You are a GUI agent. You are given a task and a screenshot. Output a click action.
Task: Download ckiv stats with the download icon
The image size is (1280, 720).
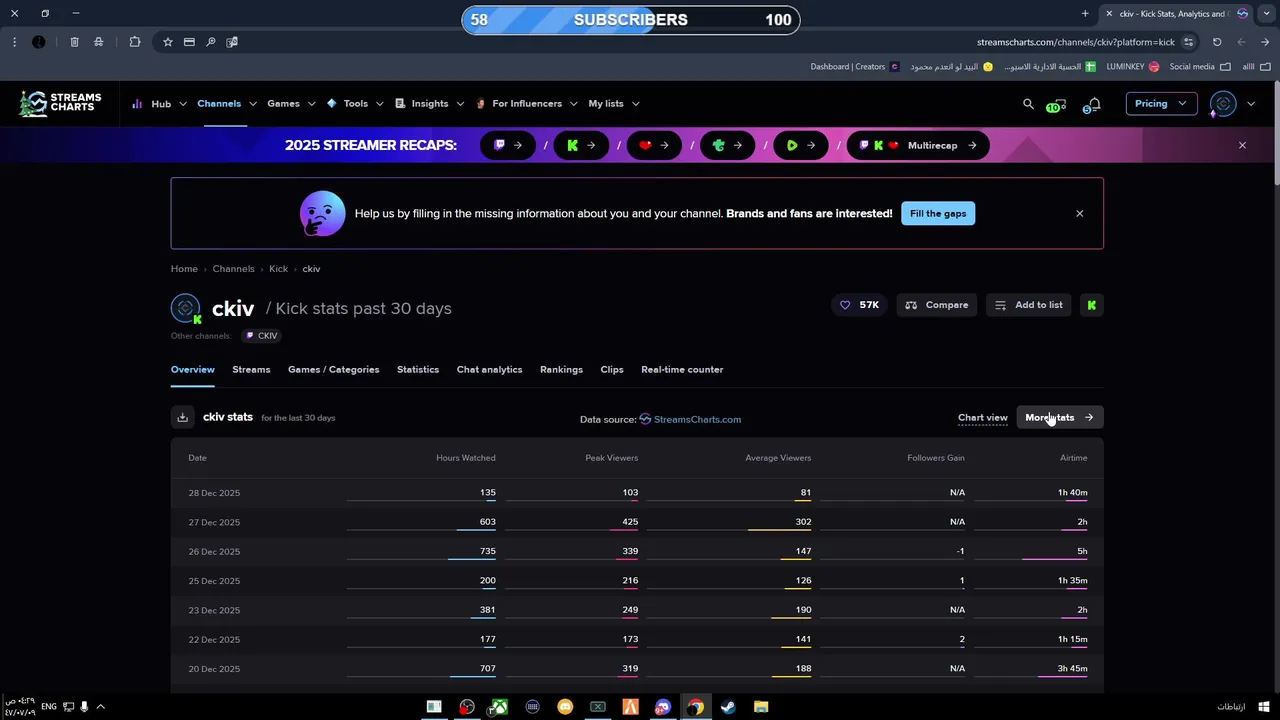182,418
